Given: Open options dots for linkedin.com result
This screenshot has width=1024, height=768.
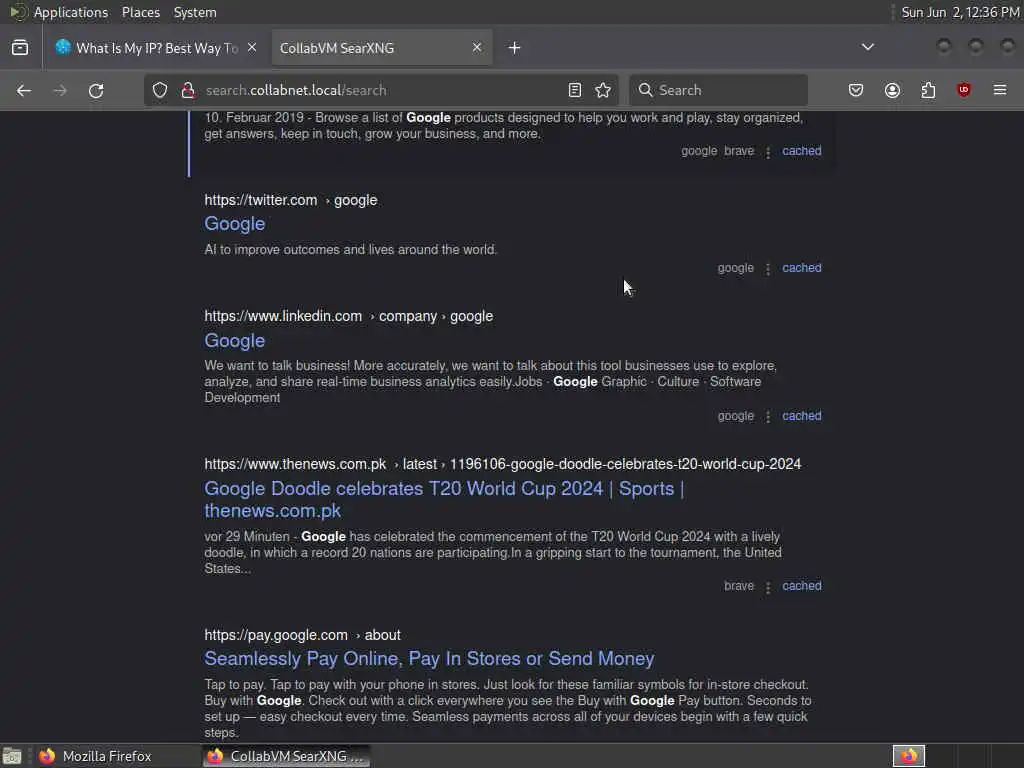Looking at the screenshot, I should [x=768, y=417].
